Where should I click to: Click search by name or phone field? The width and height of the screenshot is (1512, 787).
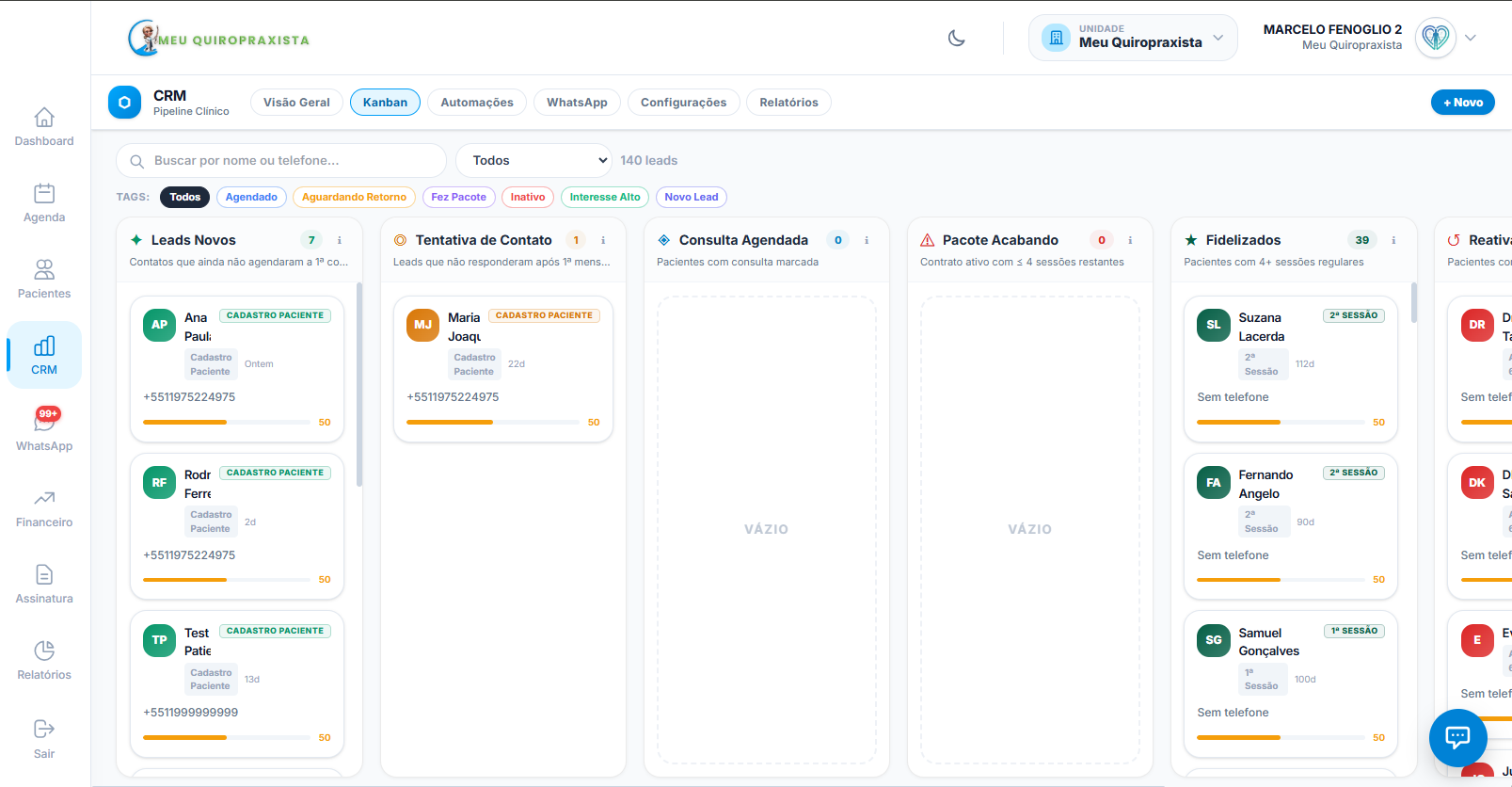pyautogui.click(x=281, y=160)
